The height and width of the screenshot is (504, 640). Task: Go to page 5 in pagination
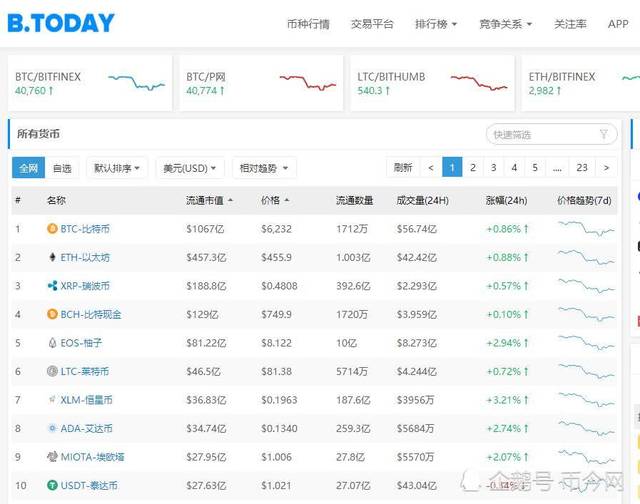[535, 167]
